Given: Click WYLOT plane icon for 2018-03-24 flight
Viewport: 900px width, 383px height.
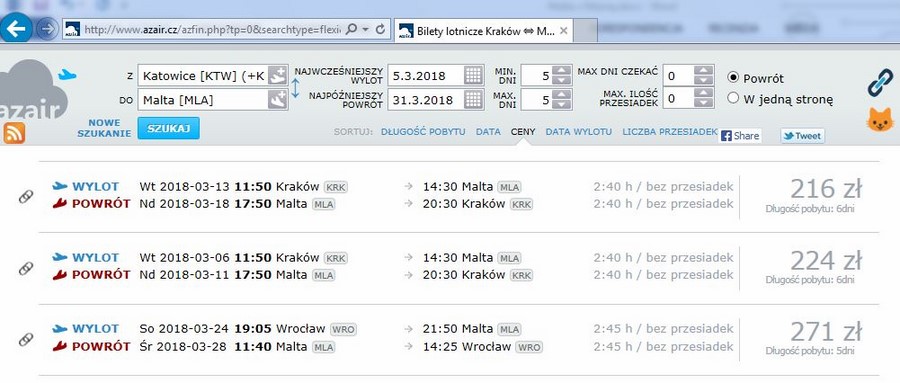Looking at the screenshot, I should point(60,329).
